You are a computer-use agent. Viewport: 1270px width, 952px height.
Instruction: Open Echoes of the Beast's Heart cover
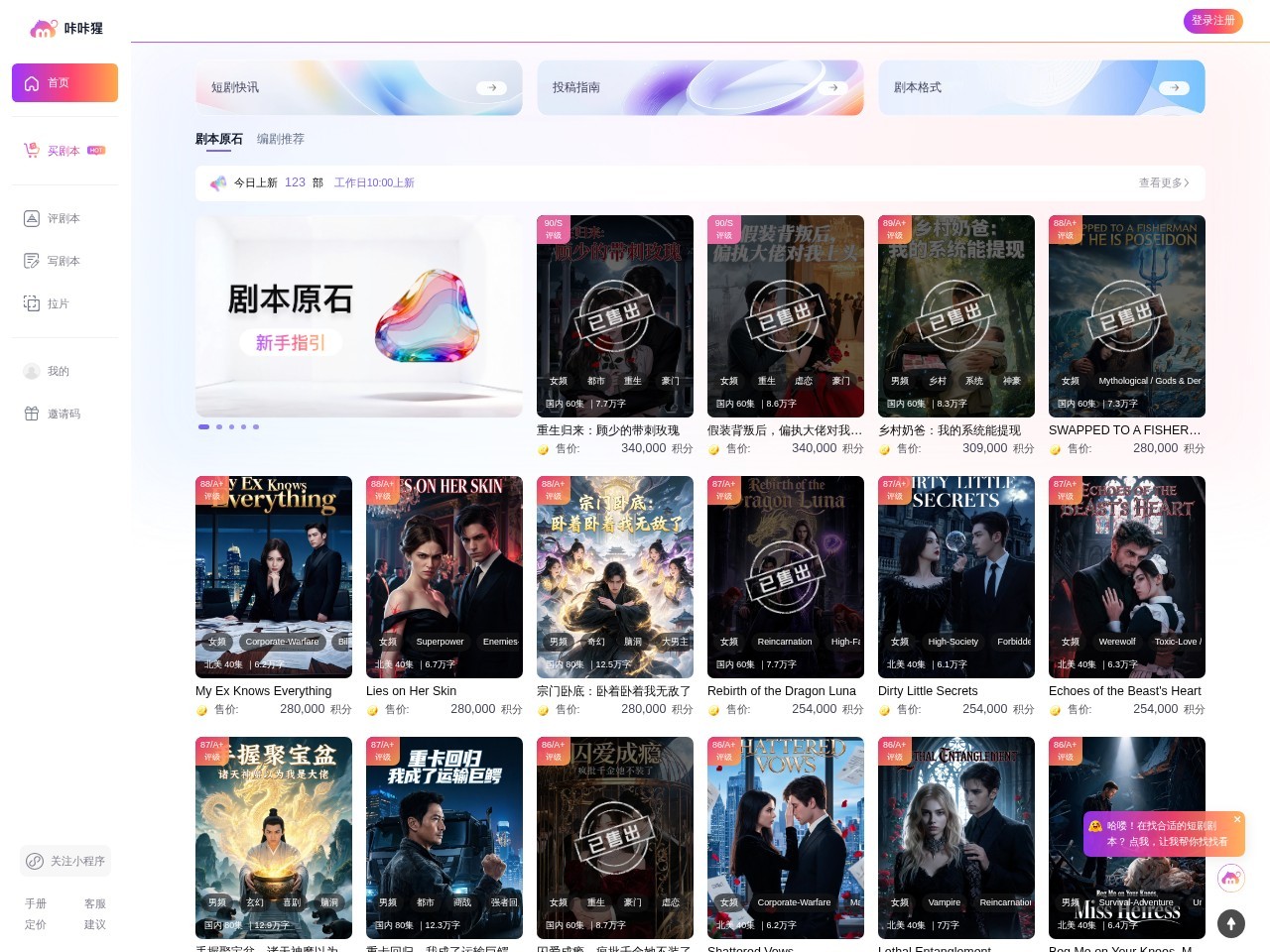(1127, 577)
